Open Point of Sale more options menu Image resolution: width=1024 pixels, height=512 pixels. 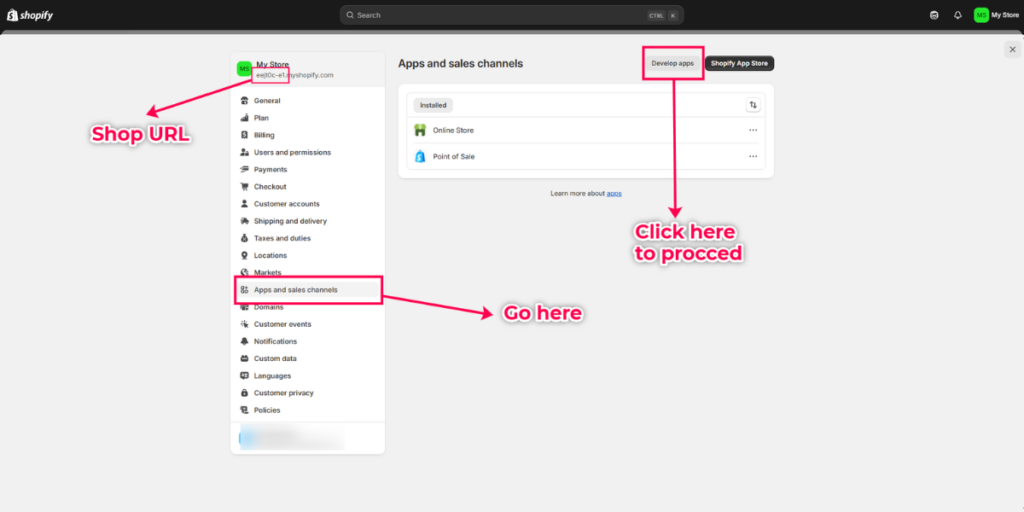coord(753,157)
